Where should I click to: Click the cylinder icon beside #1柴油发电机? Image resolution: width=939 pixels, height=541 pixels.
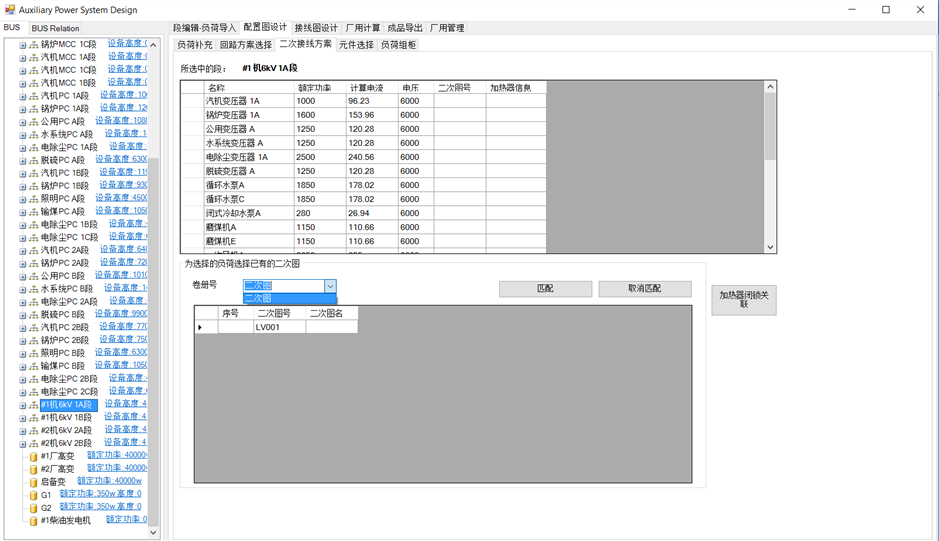(x=34, y=521)
